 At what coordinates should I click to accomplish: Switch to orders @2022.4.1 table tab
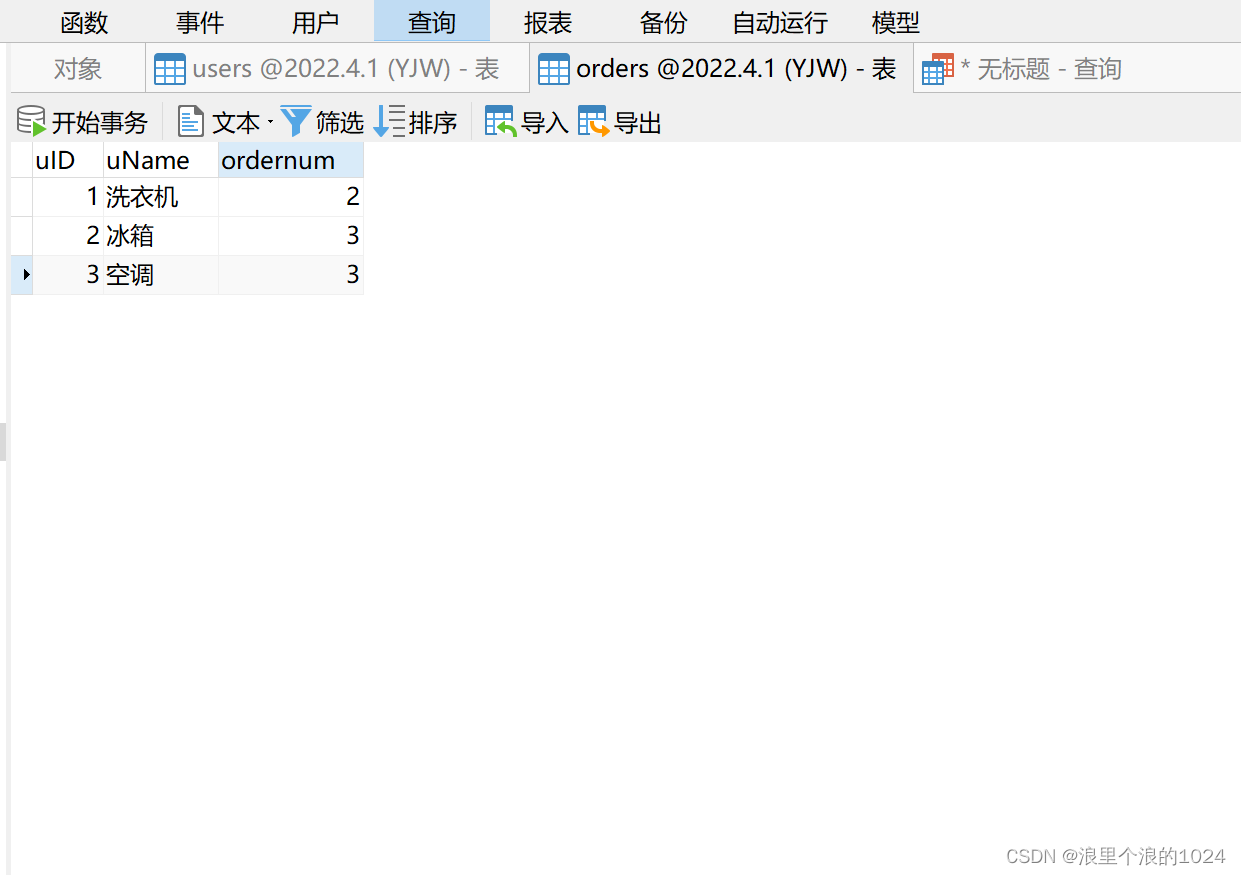click(x=722, y=69)
